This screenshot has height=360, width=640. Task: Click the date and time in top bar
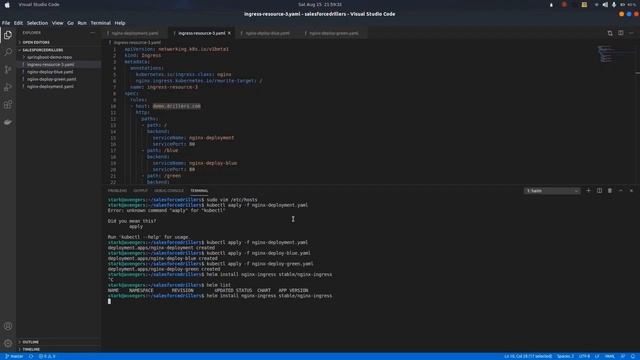[x=320, y=4]
